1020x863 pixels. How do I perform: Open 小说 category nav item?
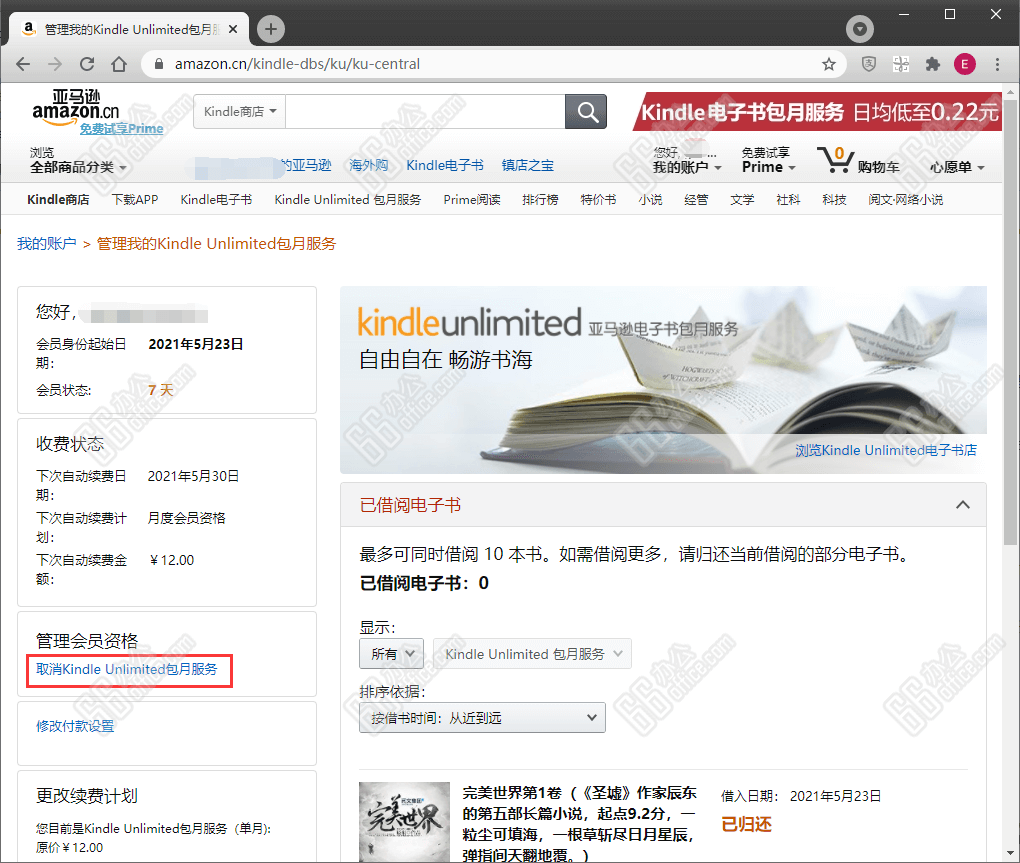[x=650, y=200]
